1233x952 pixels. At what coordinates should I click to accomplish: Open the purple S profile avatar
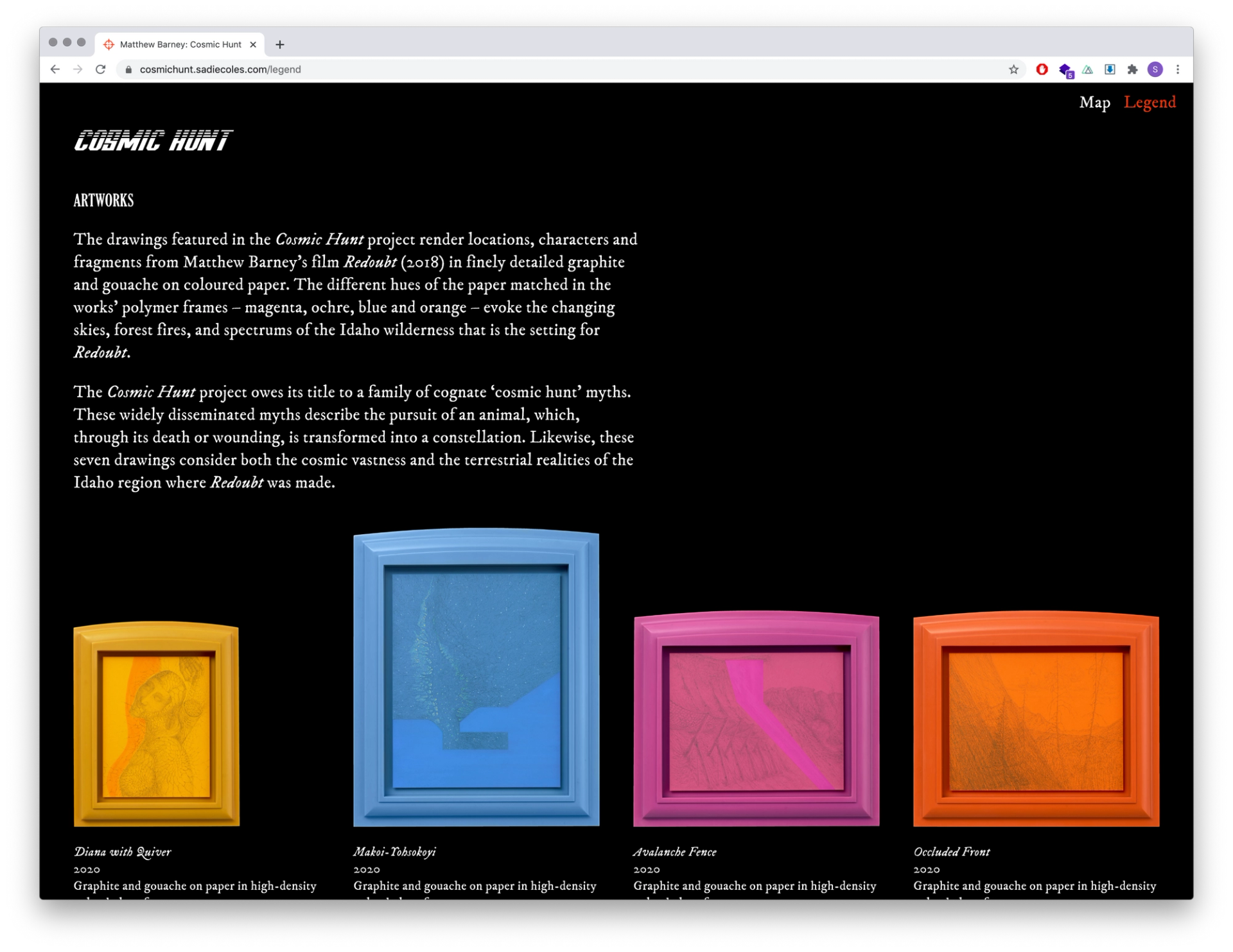tap(1155, 69)
